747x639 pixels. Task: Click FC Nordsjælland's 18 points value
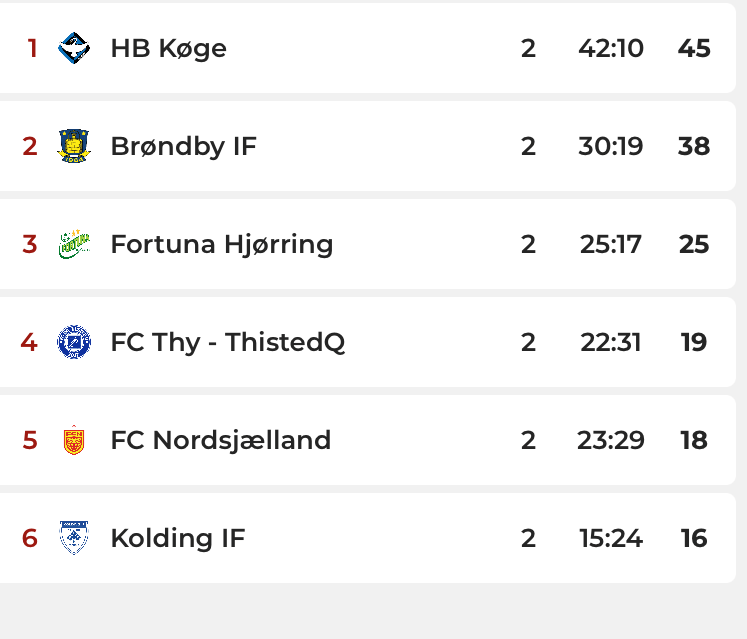[x=694, y=440]
